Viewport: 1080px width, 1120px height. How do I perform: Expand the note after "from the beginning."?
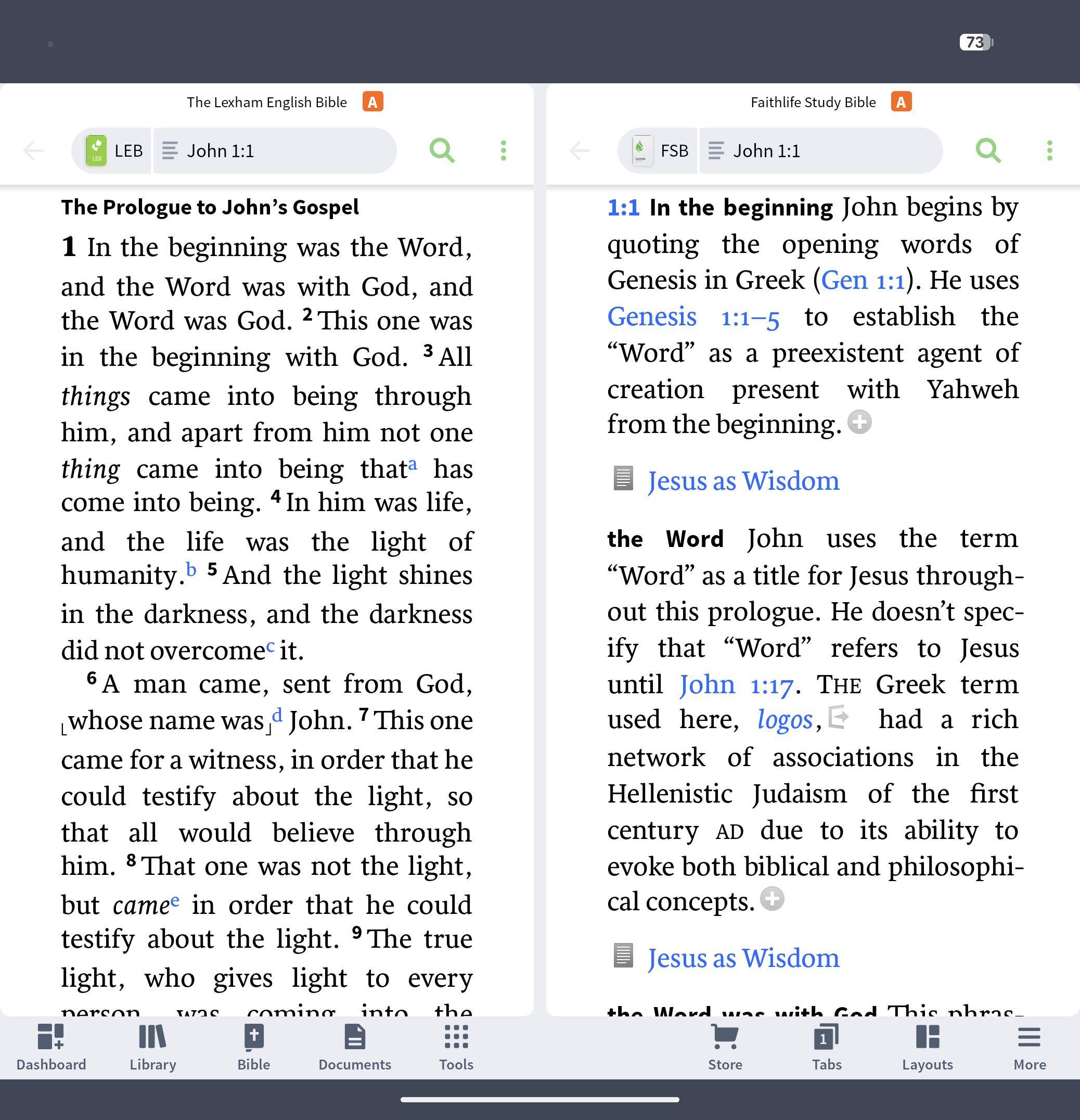coord(859,422)
